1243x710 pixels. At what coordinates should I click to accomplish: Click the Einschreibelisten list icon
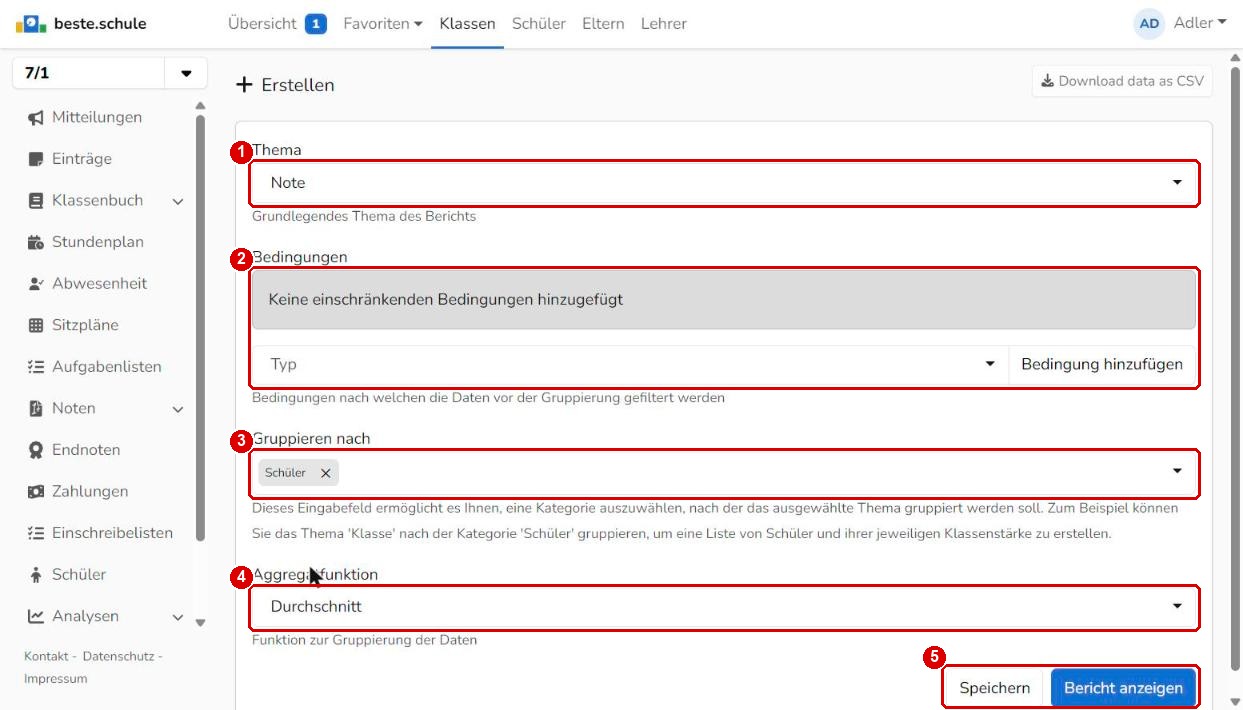point(35,533)
